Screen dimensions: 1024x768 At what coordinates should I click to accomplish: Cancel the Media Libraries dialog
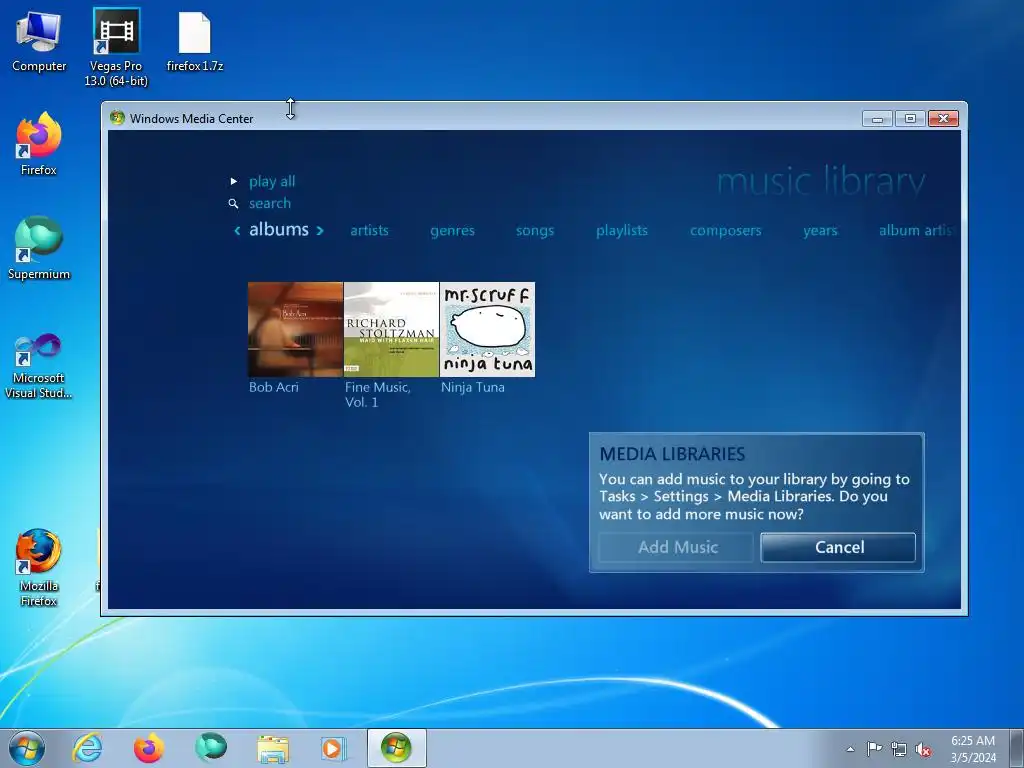[x=839, y=547]
